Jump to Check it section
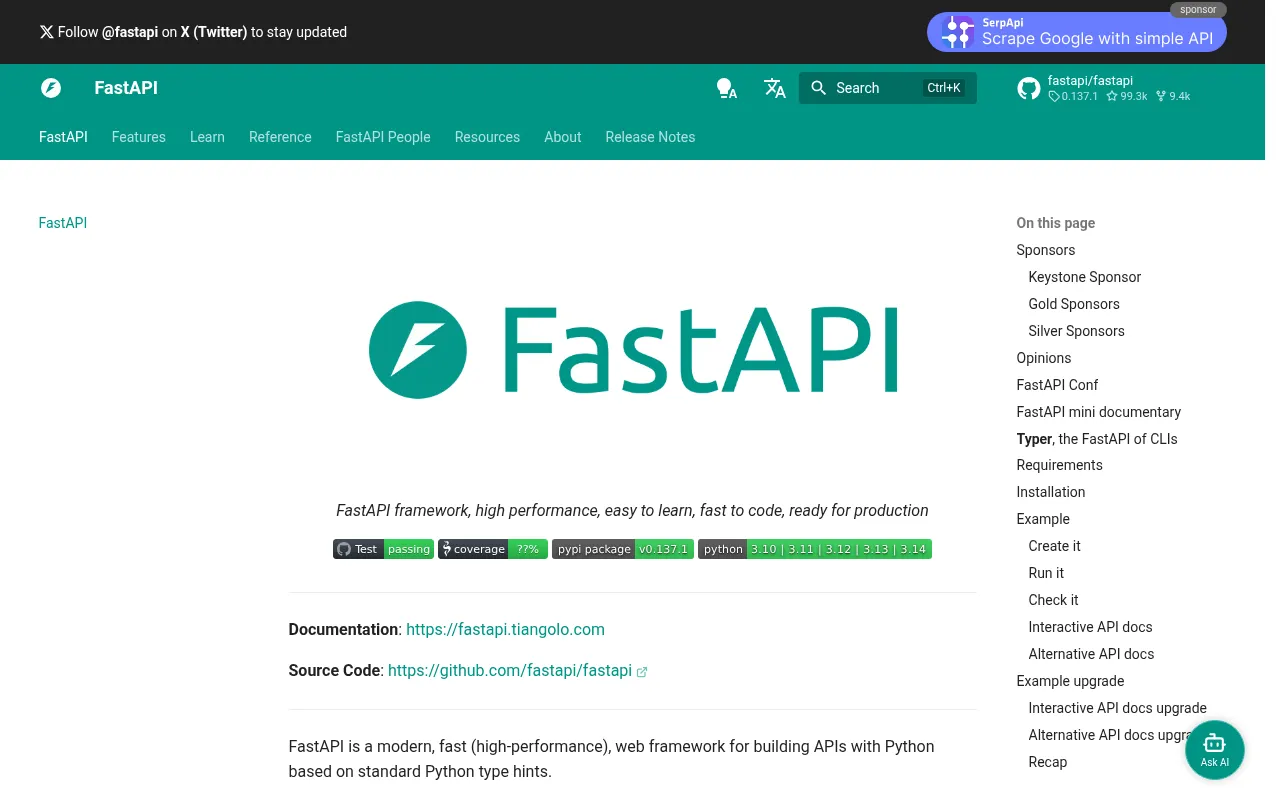Image resolution: width=1280 pixels, height=800 pixels. 1054,600
